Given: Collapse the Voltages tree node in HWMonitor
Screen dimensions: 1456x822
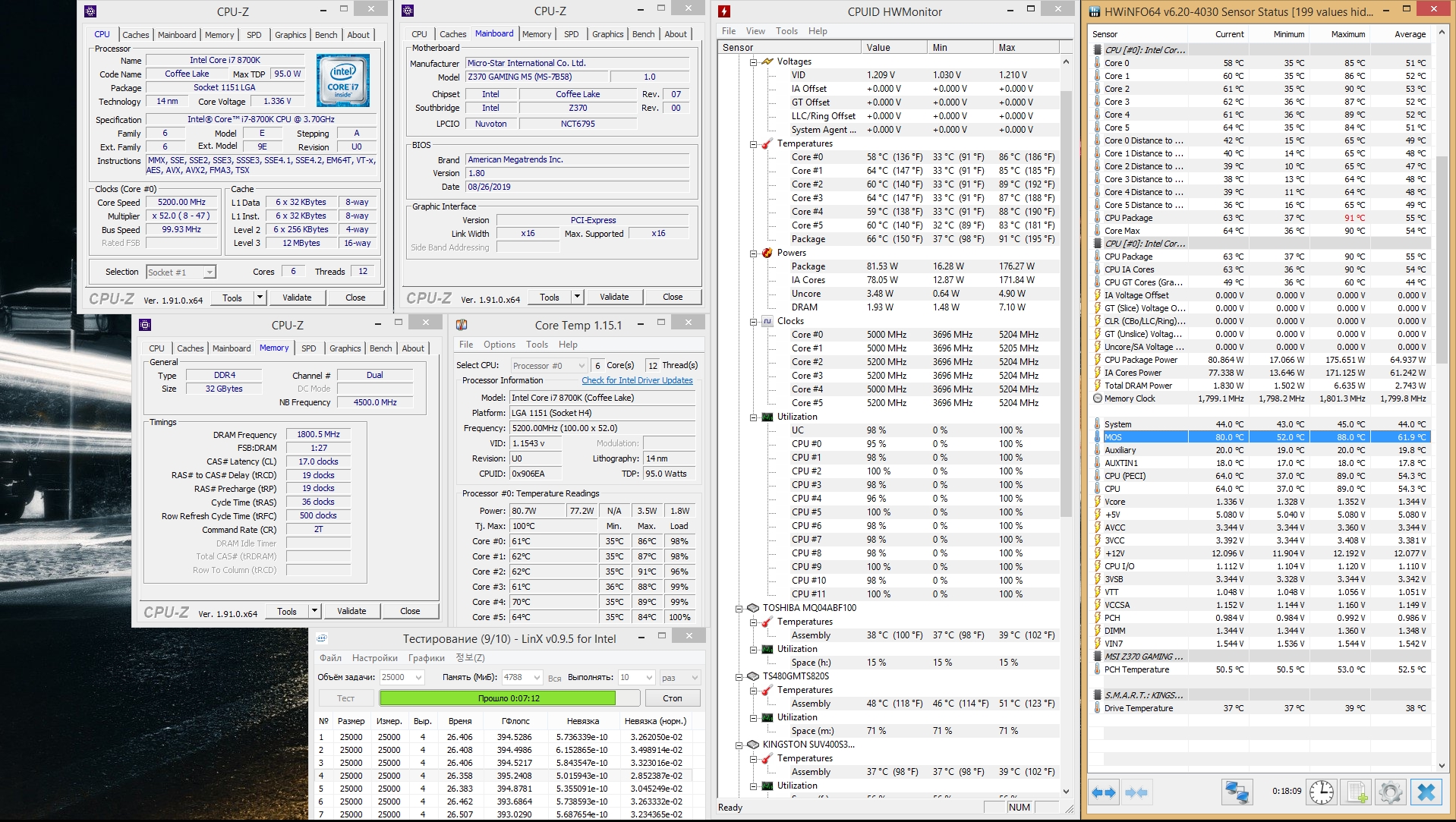Looking at the screenshot, I should (754, 61).
